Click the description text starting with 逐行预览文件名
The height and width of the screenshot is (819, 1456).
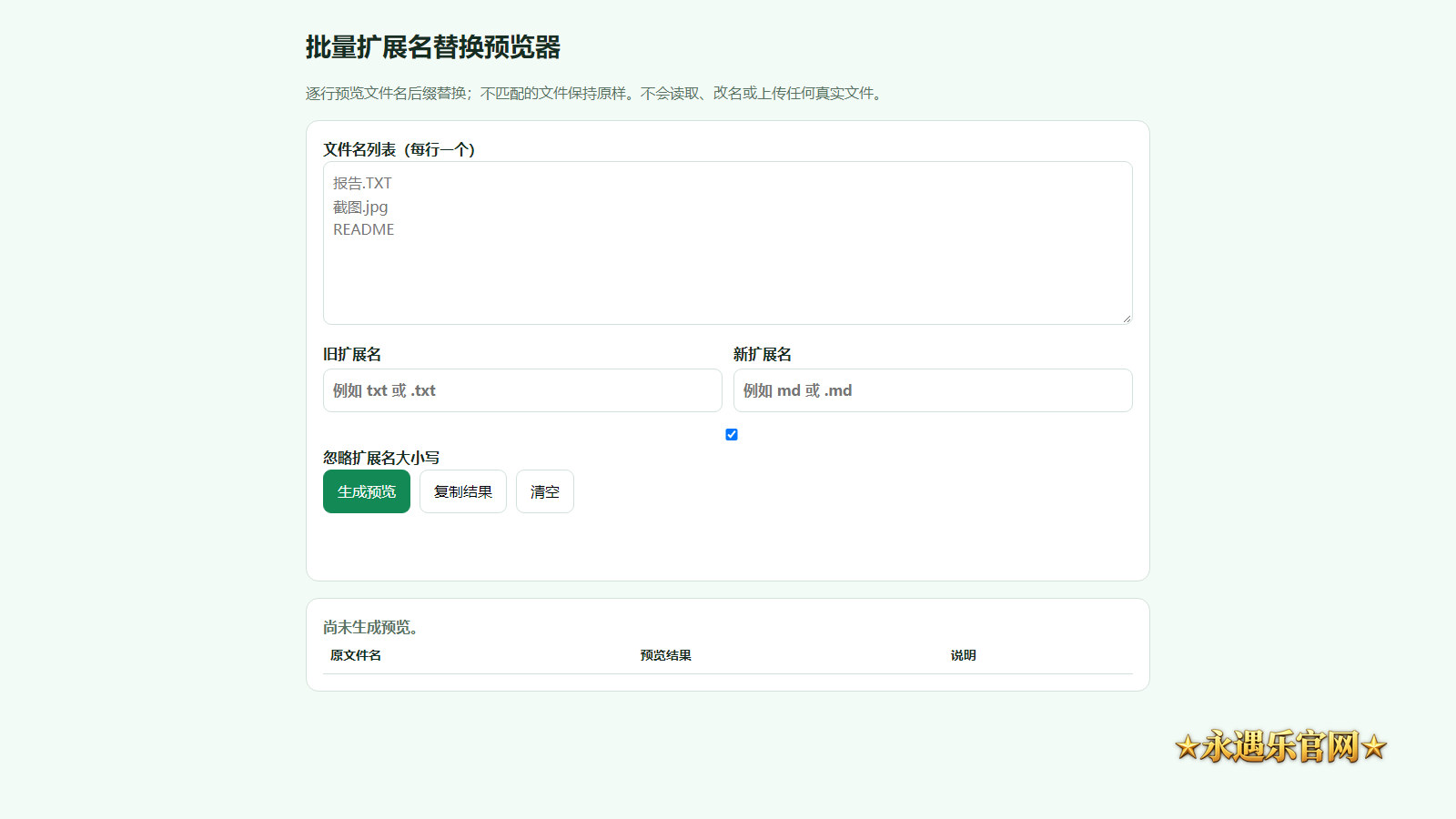pos(596,93)
